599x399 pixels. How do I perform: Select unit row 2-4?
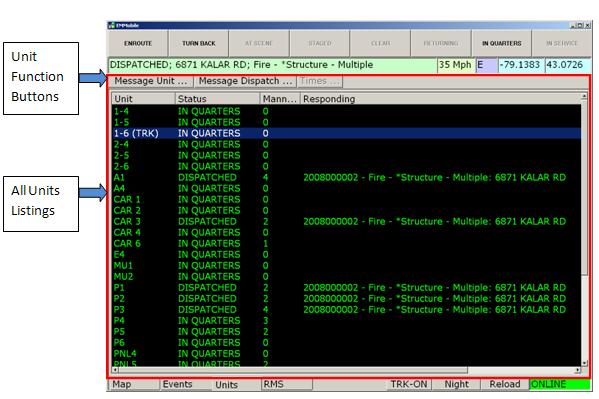346,144
